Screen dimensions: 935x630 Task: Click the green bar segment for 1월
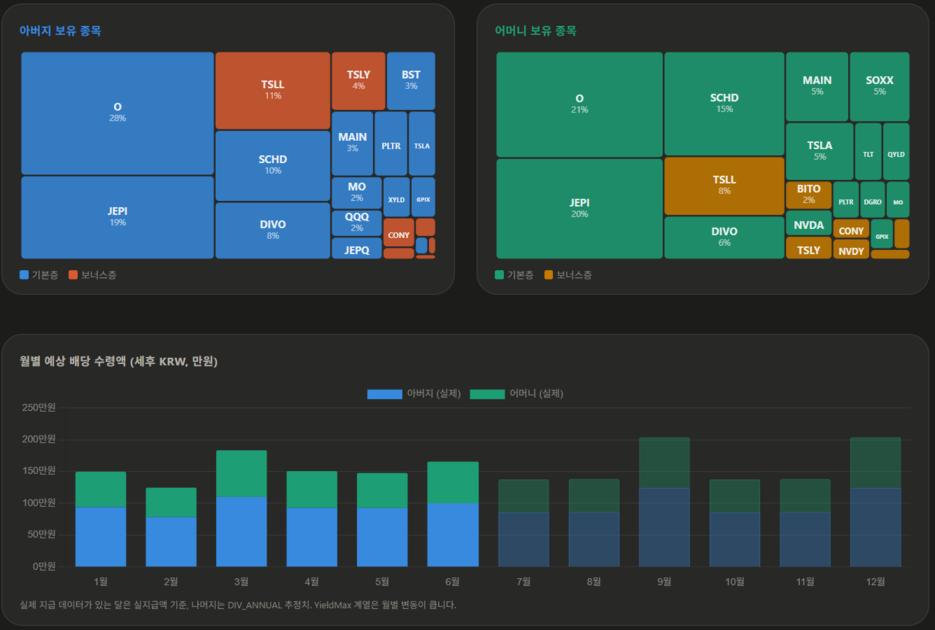(x=101, y=489)
